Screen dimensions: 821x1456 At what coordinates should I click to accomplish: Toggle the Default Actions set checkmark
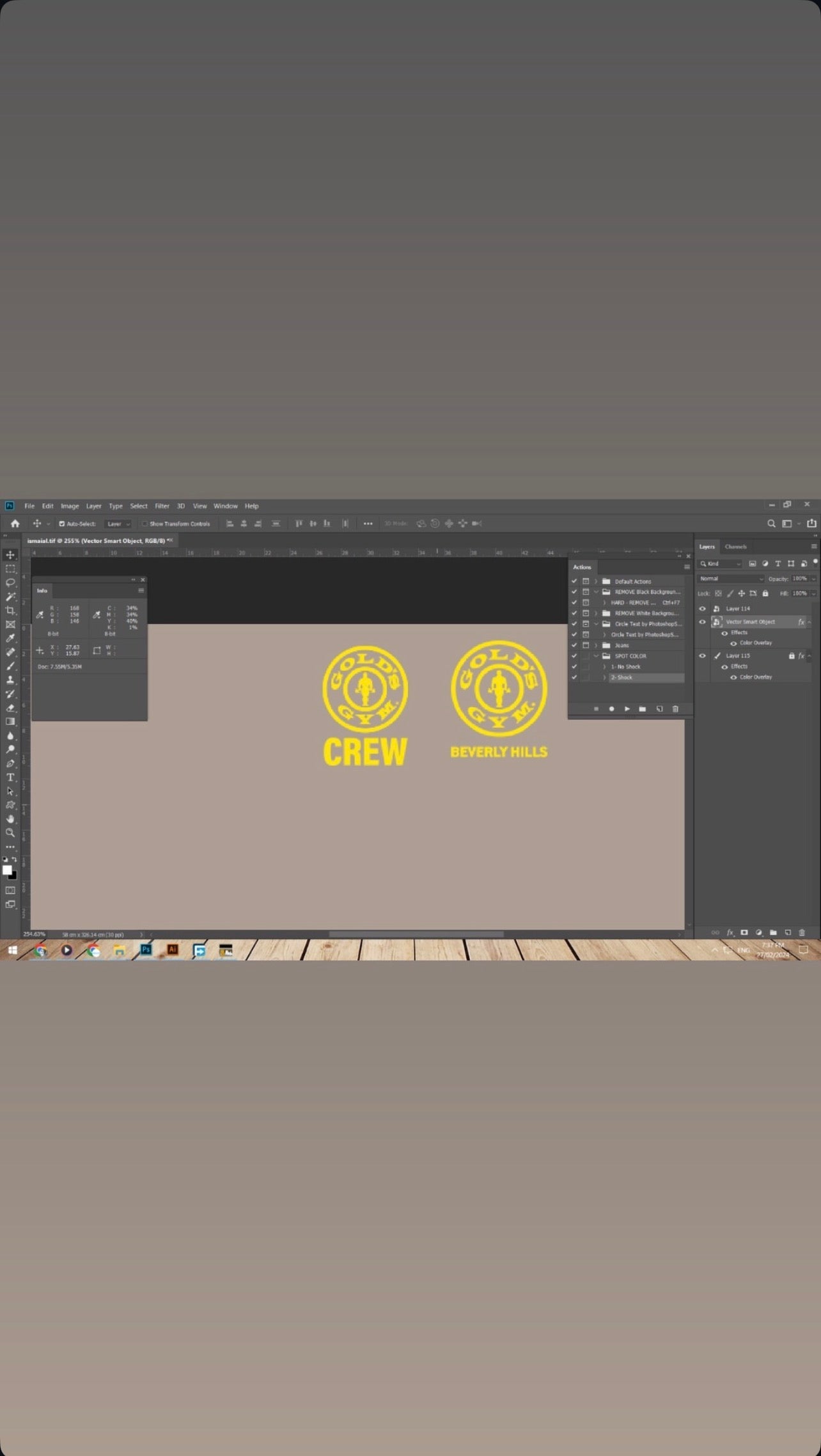coord(574,581)
